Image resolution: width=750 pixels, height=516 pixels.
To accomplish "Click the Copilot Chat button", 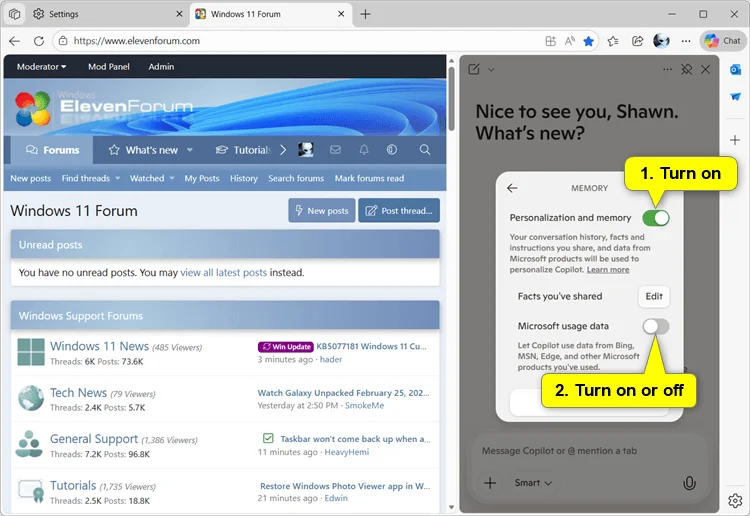I will (722, 41).
